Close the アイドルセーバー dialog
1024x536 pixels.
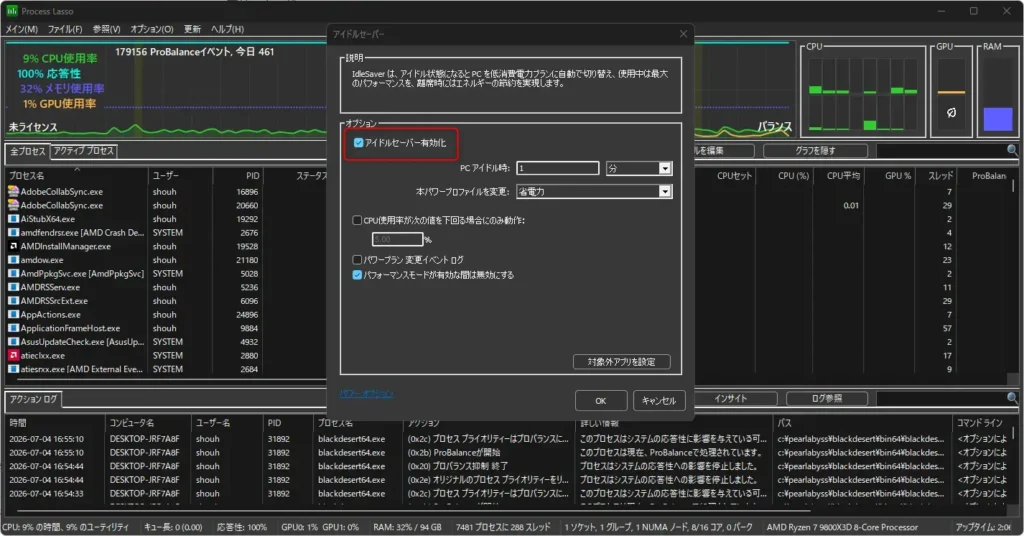[683, 34]
